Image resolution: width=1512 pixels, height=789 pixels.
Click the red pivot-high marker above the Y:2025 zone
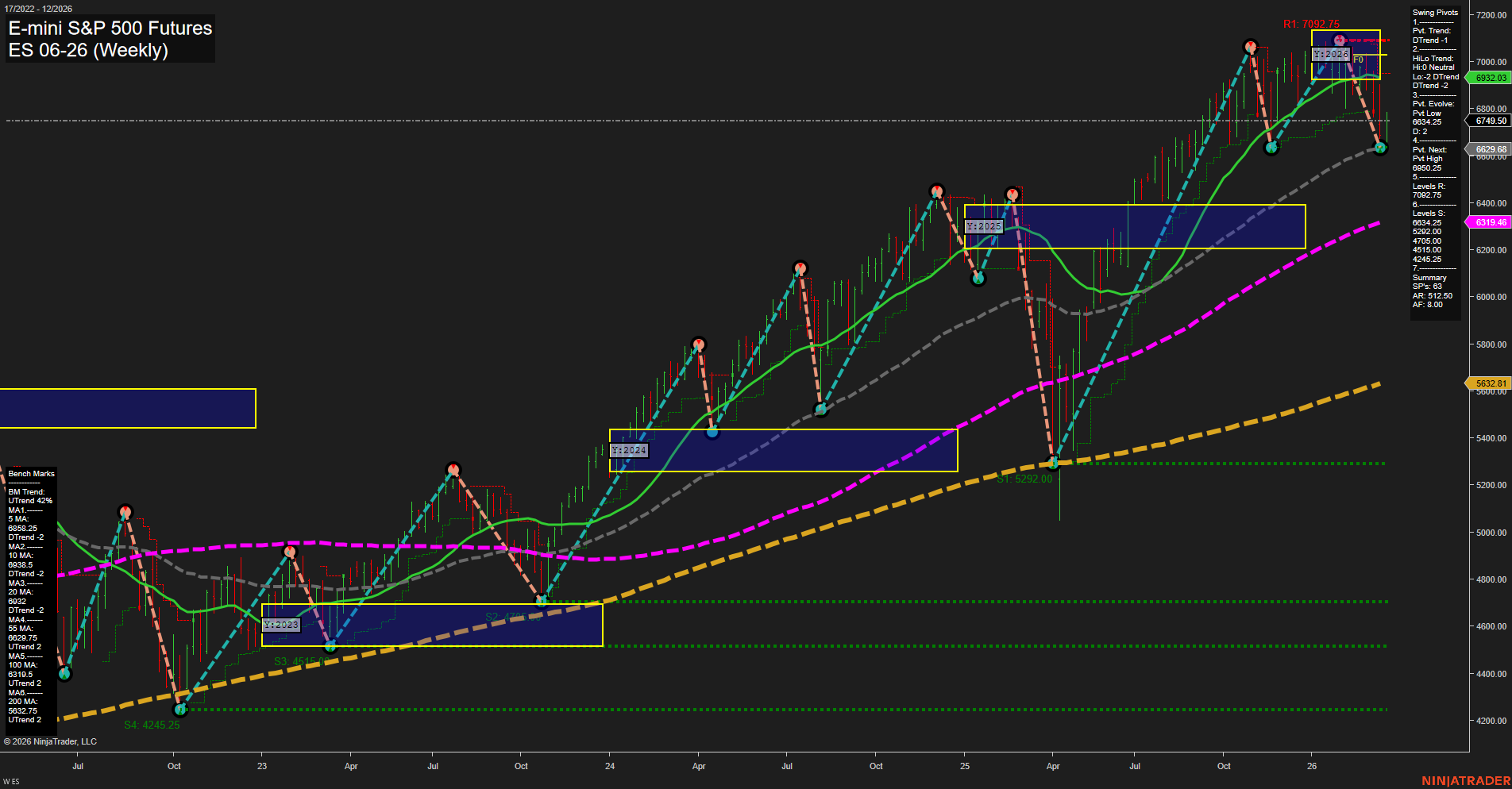(x=1012, y=193)
